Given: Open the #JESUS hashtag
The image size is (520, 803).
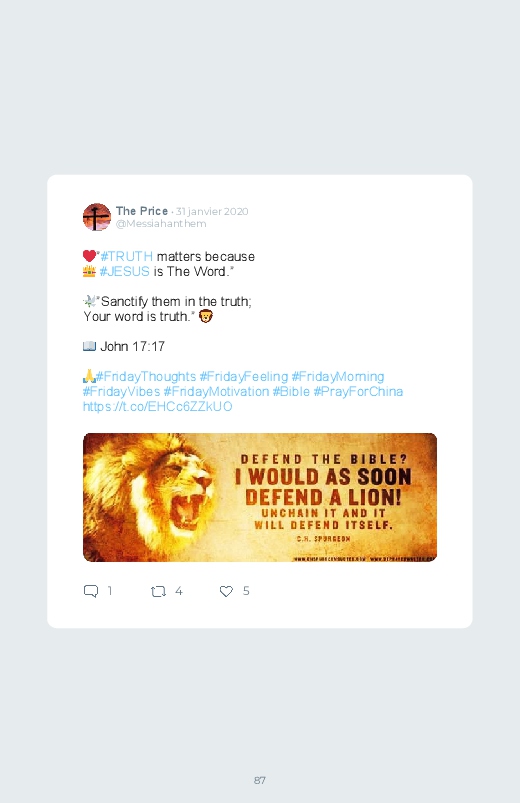Looking at the screenshot, I should (x=124, y=271).
